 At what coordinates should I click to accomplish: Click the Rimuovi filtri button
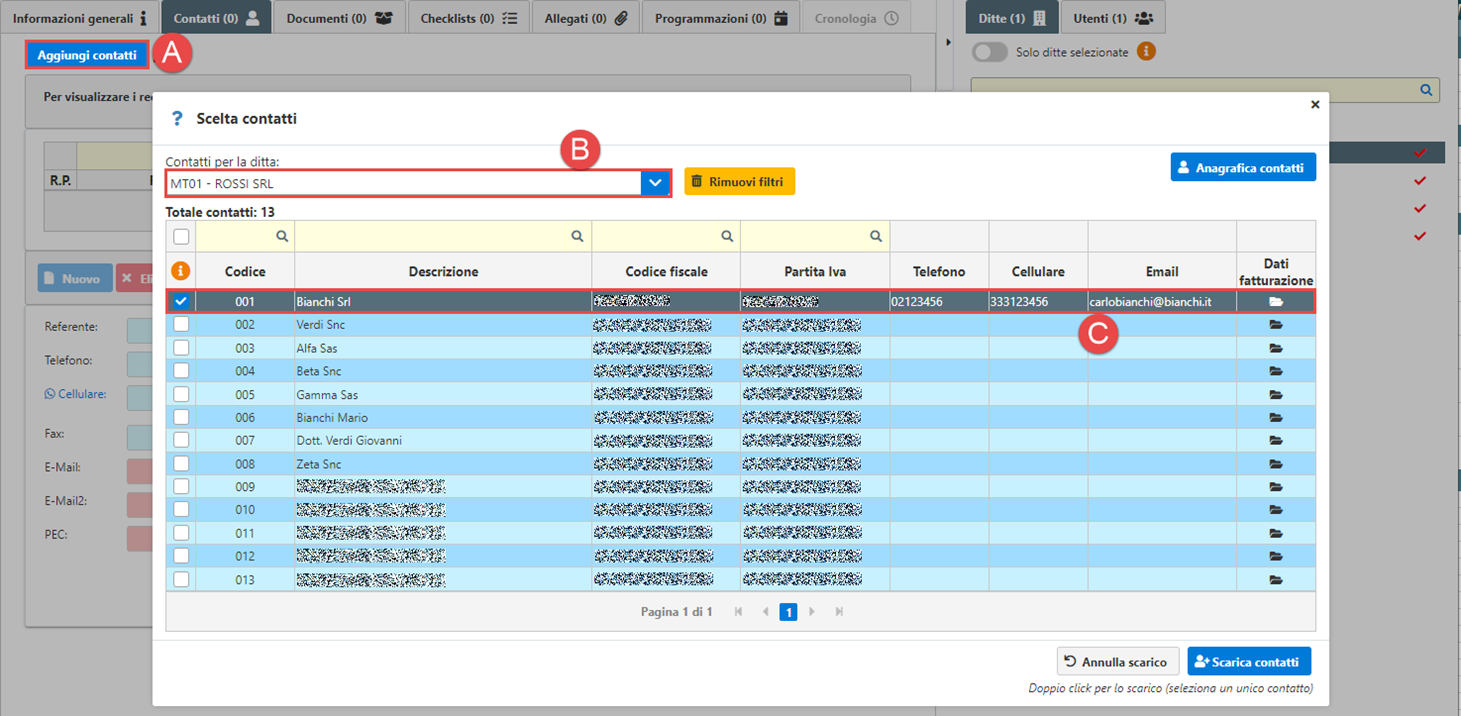(x=740, y=181)
